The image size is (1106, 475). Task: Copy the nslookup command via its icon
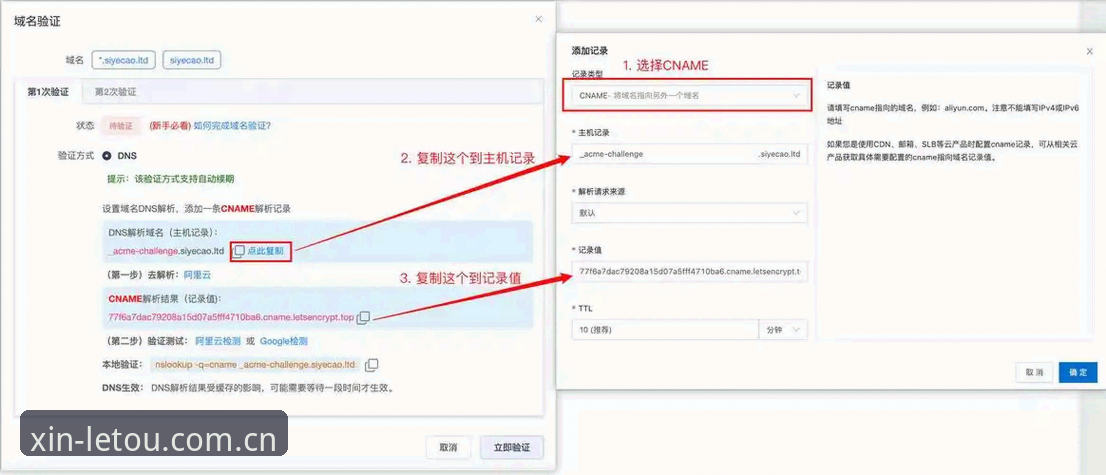tap(371, 365)
